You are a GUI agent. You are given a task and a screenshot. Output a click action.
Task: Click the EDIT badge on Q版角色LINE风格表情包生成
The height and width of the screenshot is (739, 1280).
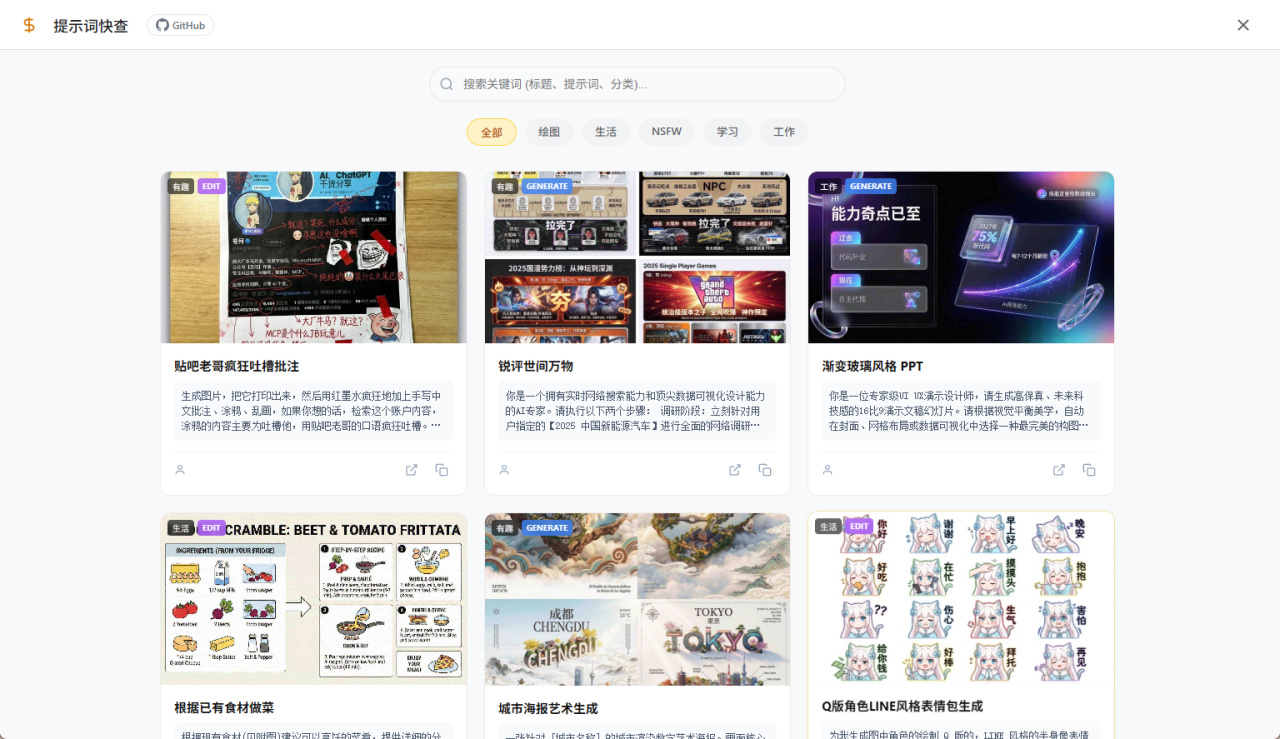click(x=859, y=526)
